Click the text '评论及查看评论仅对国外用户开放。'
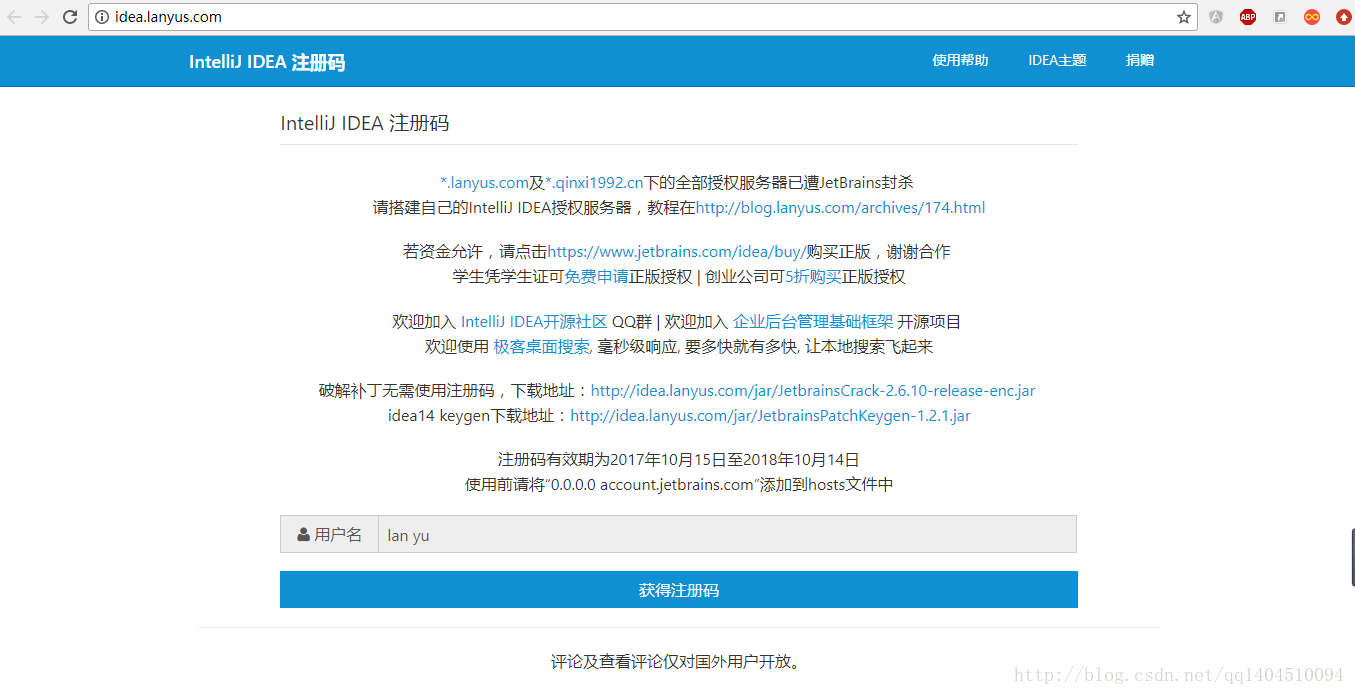This screenshot has width=1355, height=695. click(679, 662)
